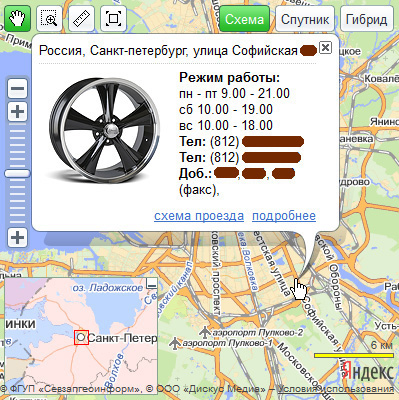Click the minus zoom-out button
The width and height of the screenshot is (399, 400).
(17, 89)
